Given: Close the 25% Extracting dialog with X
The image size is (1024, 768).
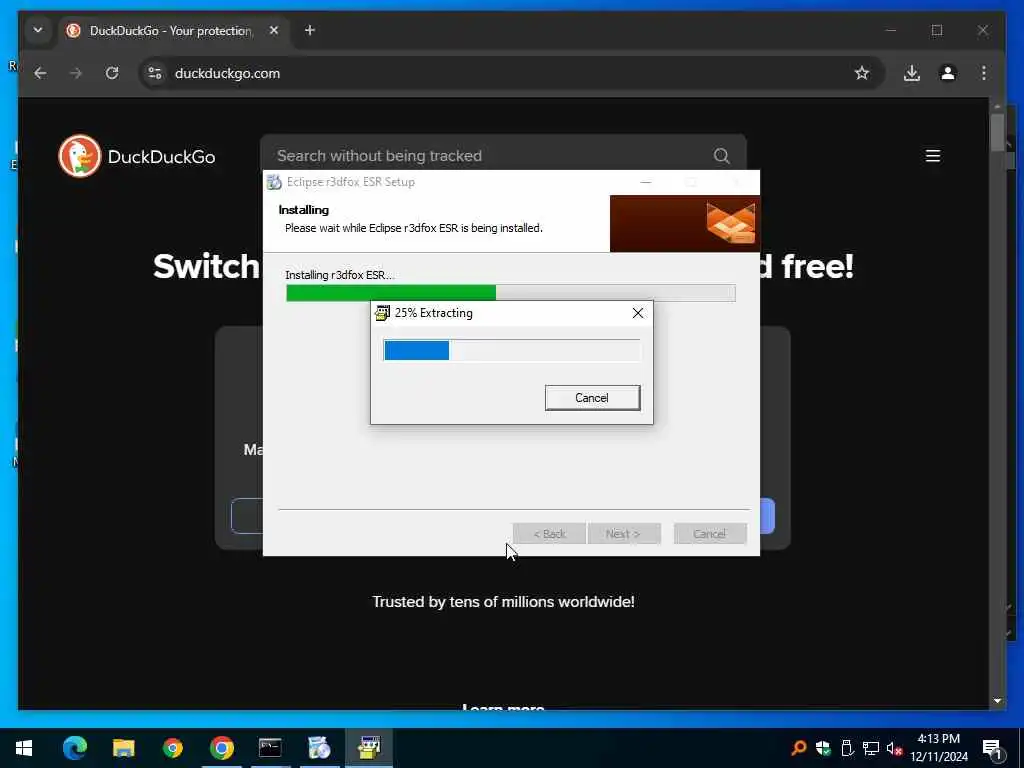Looking at the screenshot, I should pyautogui.click(x=638, y=313).
